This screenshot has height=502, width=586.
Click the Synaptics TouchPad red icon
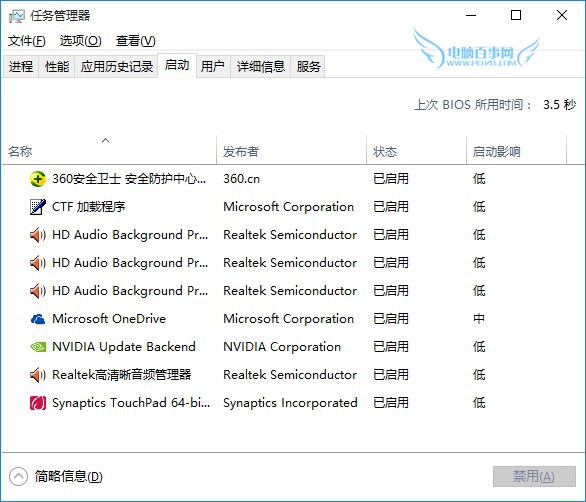point(38,403)
